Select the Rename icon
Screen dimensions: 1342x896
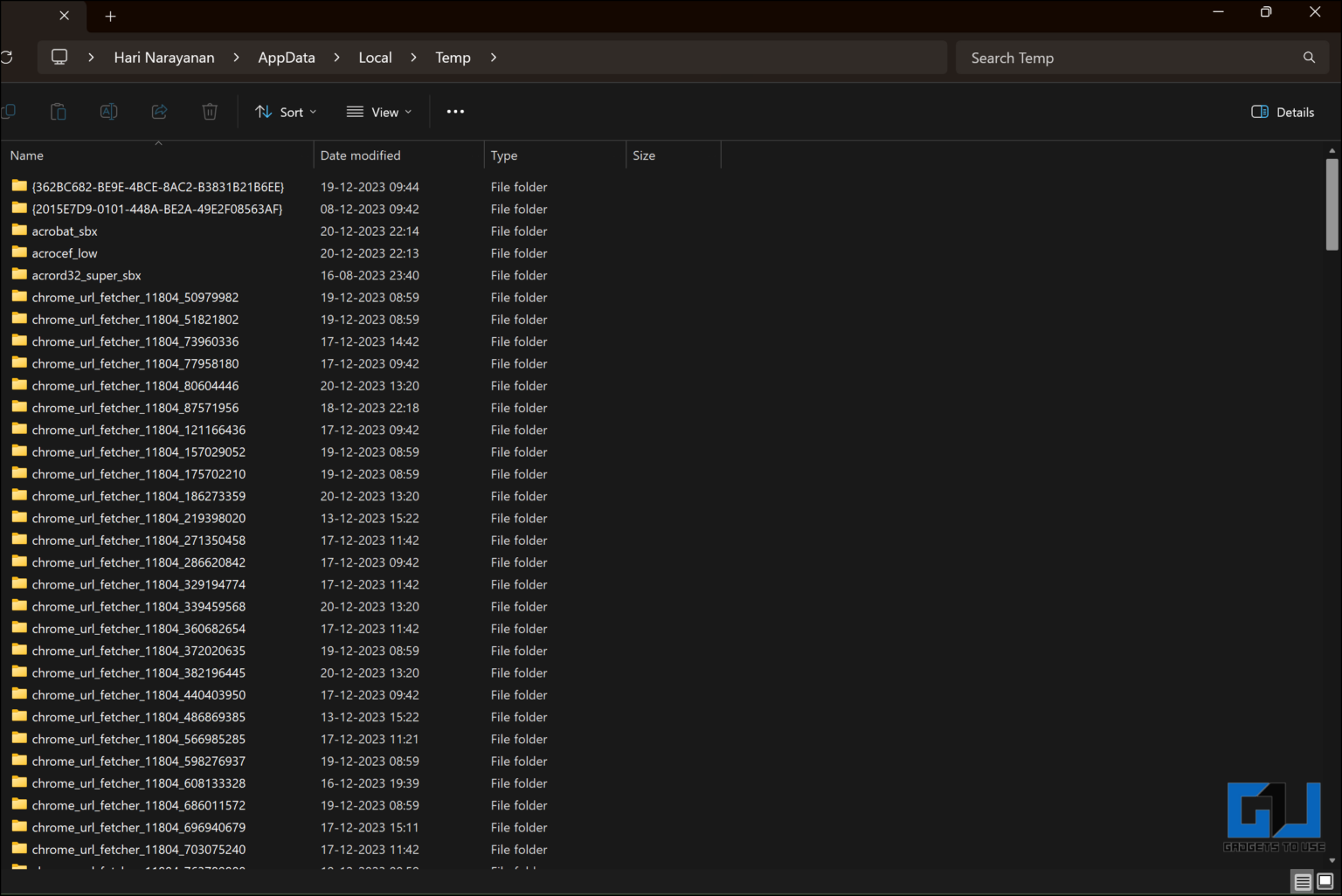108,111
